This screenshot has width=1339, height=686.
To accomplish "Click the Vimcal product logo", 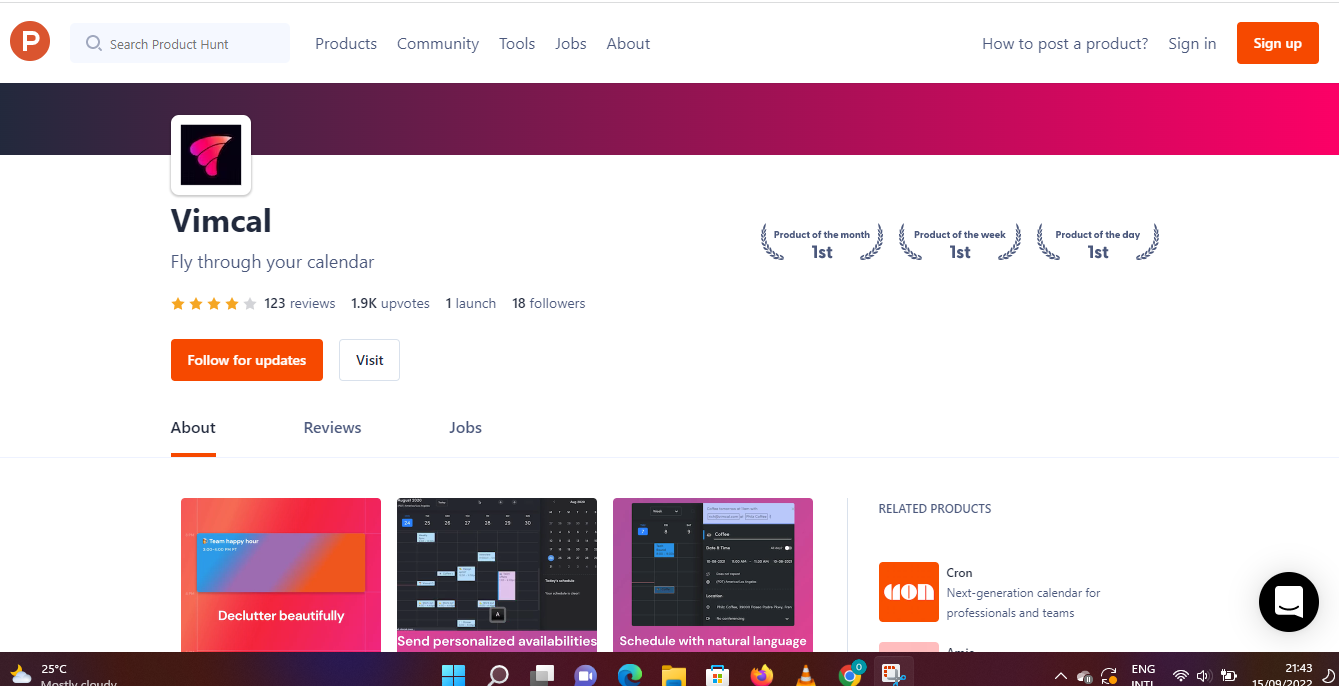I will (211, 155).
